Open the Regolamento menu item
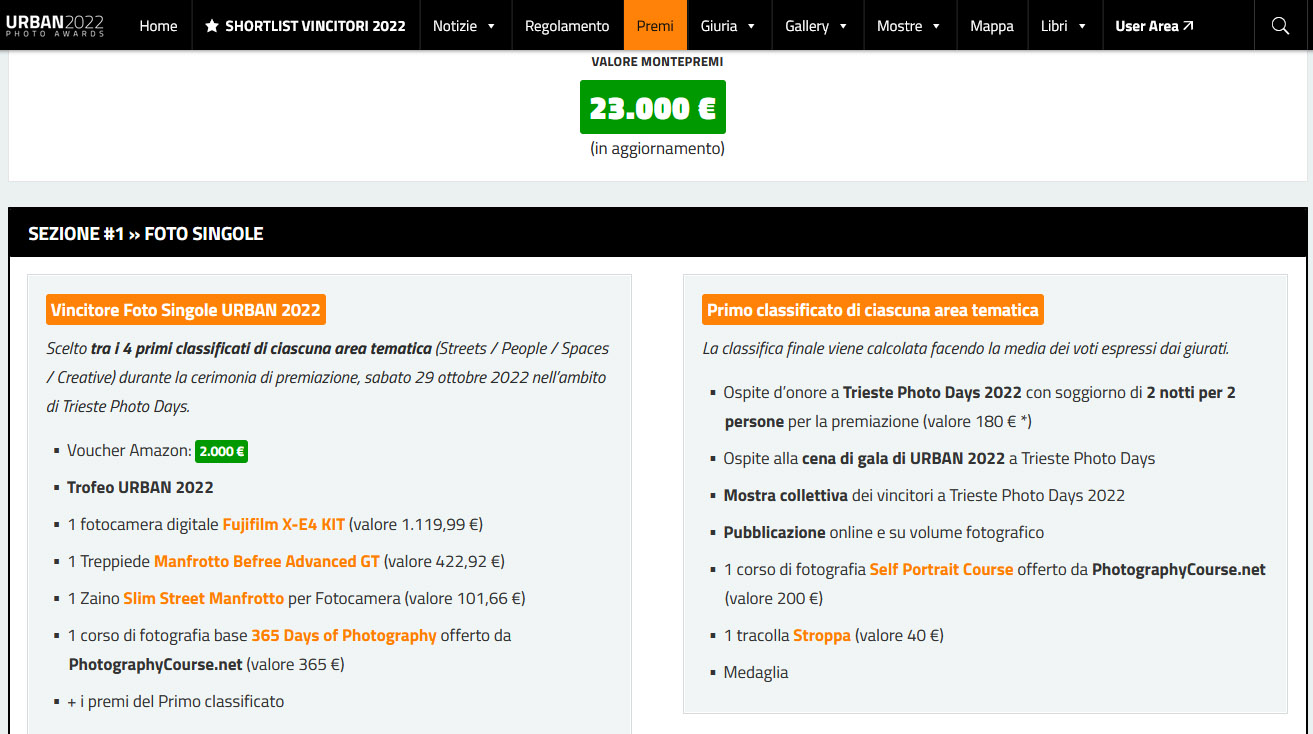1313x734 pixels. click(x=567, y=26)
